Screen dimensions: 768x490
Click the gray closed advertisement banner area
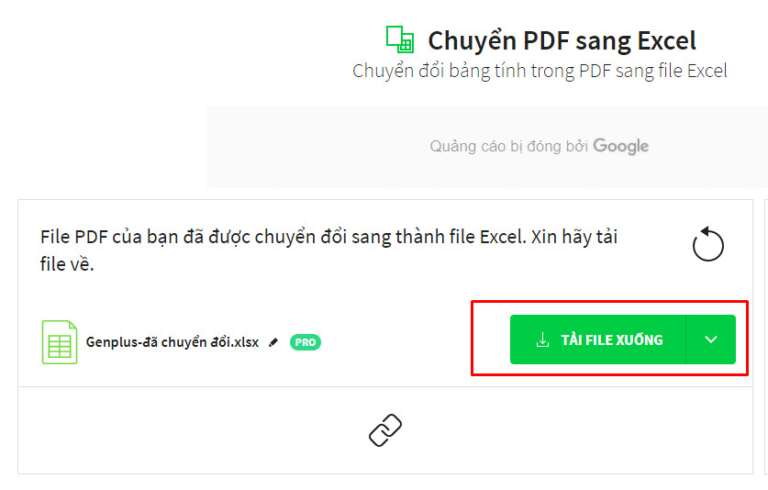[x=487, y=147]
